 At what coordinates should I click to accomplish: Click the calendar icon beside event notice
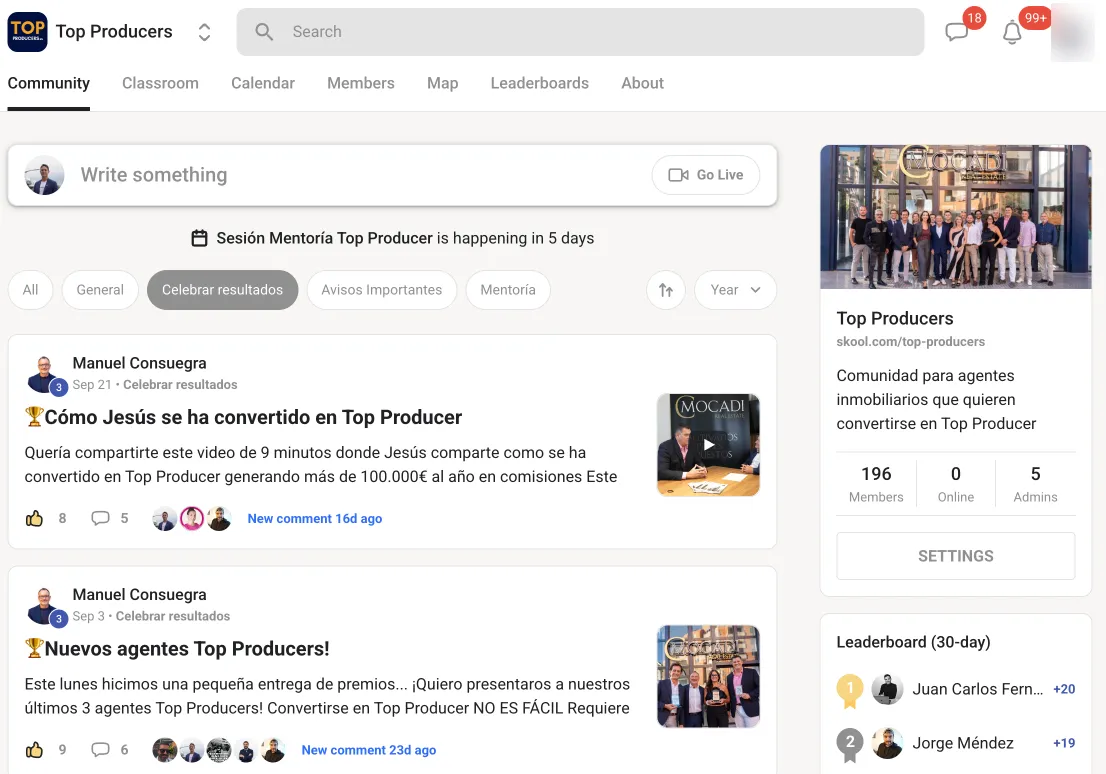[200, 238]
